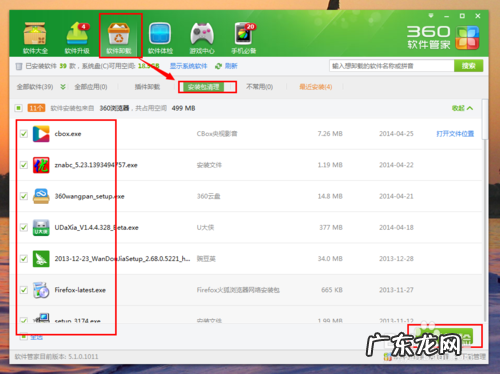The width and height of the screenshot is (500, 374).
Task: Click the version text 5.1.0.1011 in status bar
Action: tap(83, 357)
